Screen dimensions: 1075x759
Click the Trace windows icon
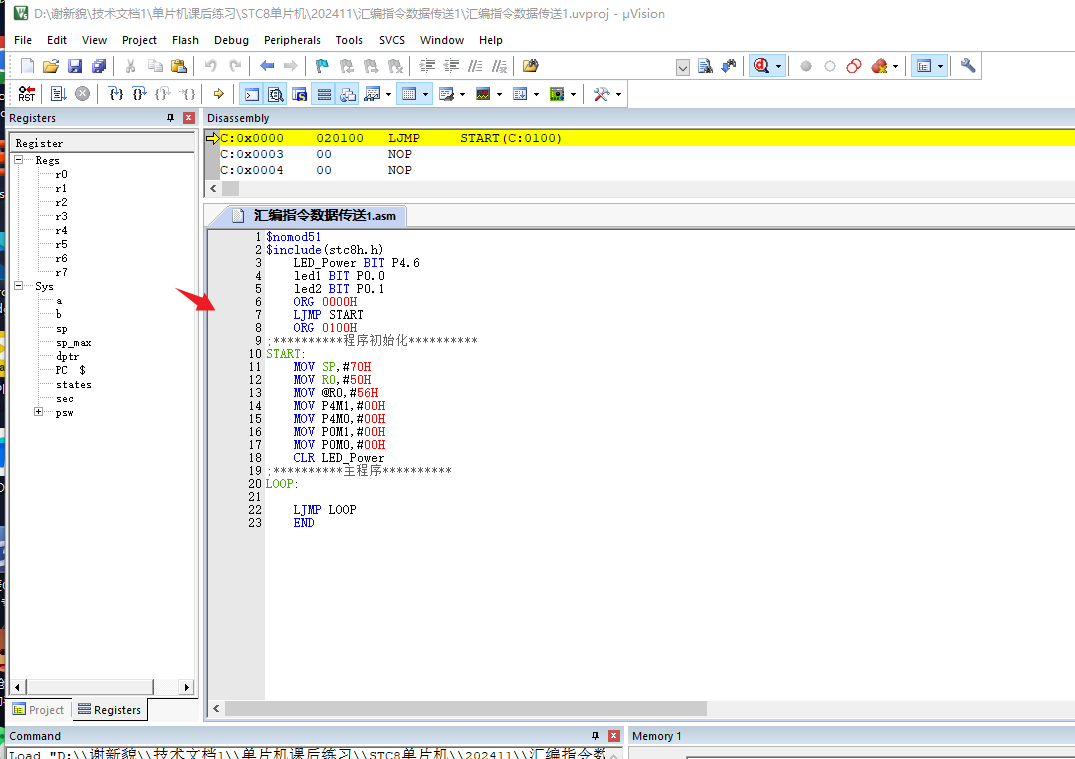520,94
